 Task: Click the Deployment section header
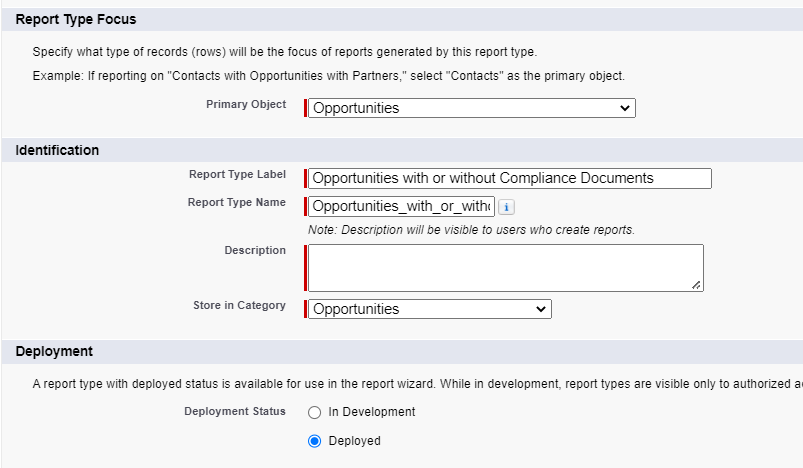[x=54, y=351]
